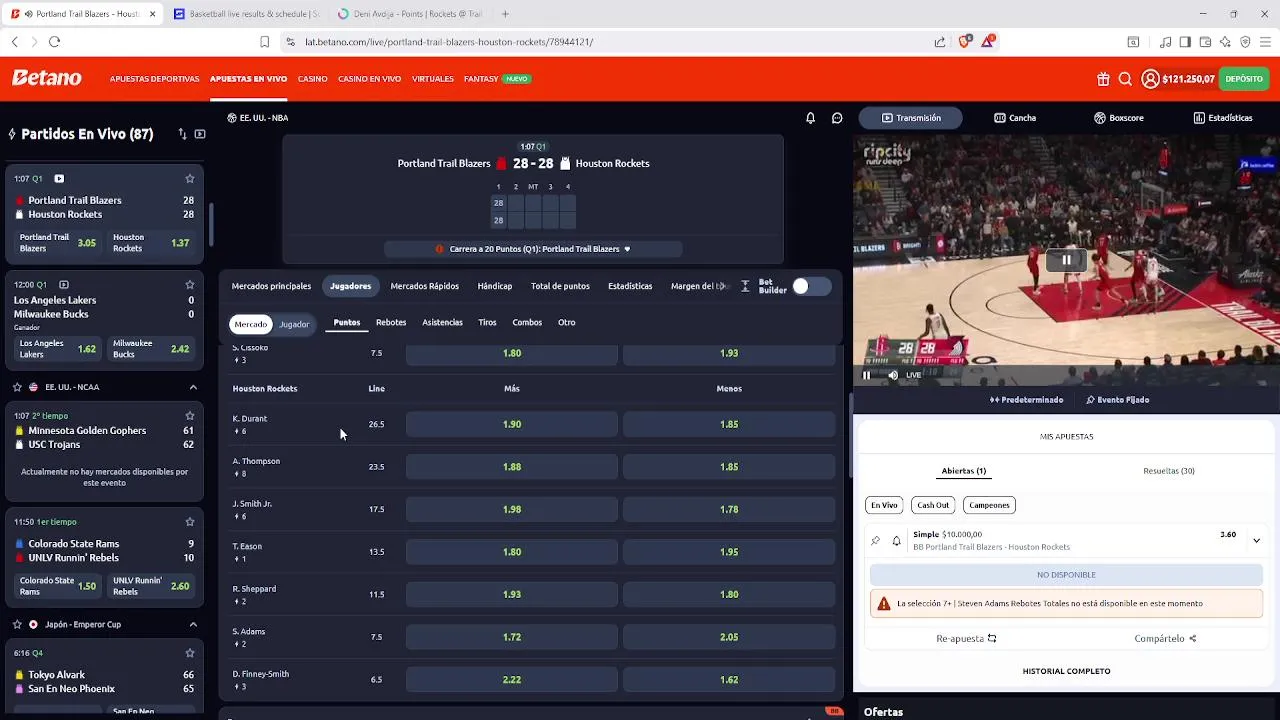The height and width of the screenshot is (720, 1280).
Task: Select the Rebotes stat tab
Action: click(391, 322)
